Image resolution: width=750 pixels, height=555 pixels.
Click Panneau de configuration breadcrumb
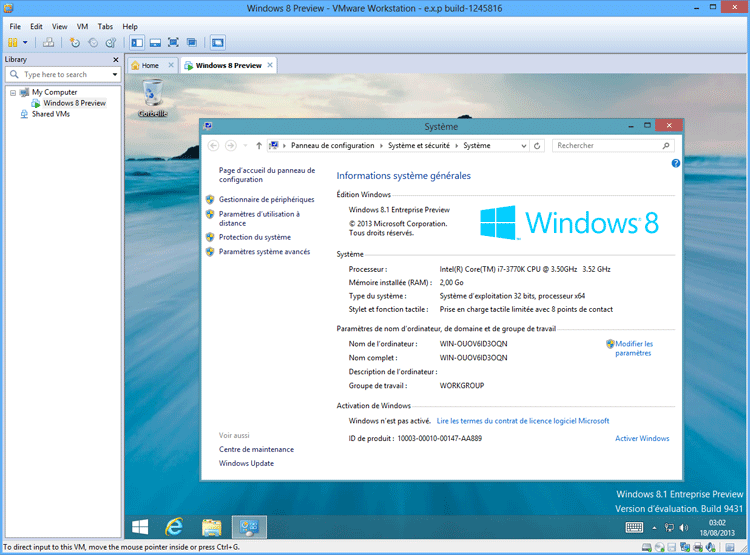[x=332, y=145]
